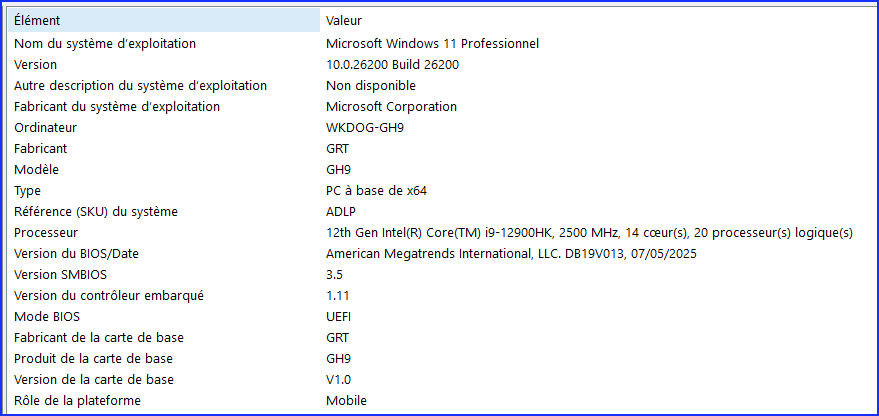Select Version de la carte de base row
This screenshot has height=416, width=879.
(94, 380)
